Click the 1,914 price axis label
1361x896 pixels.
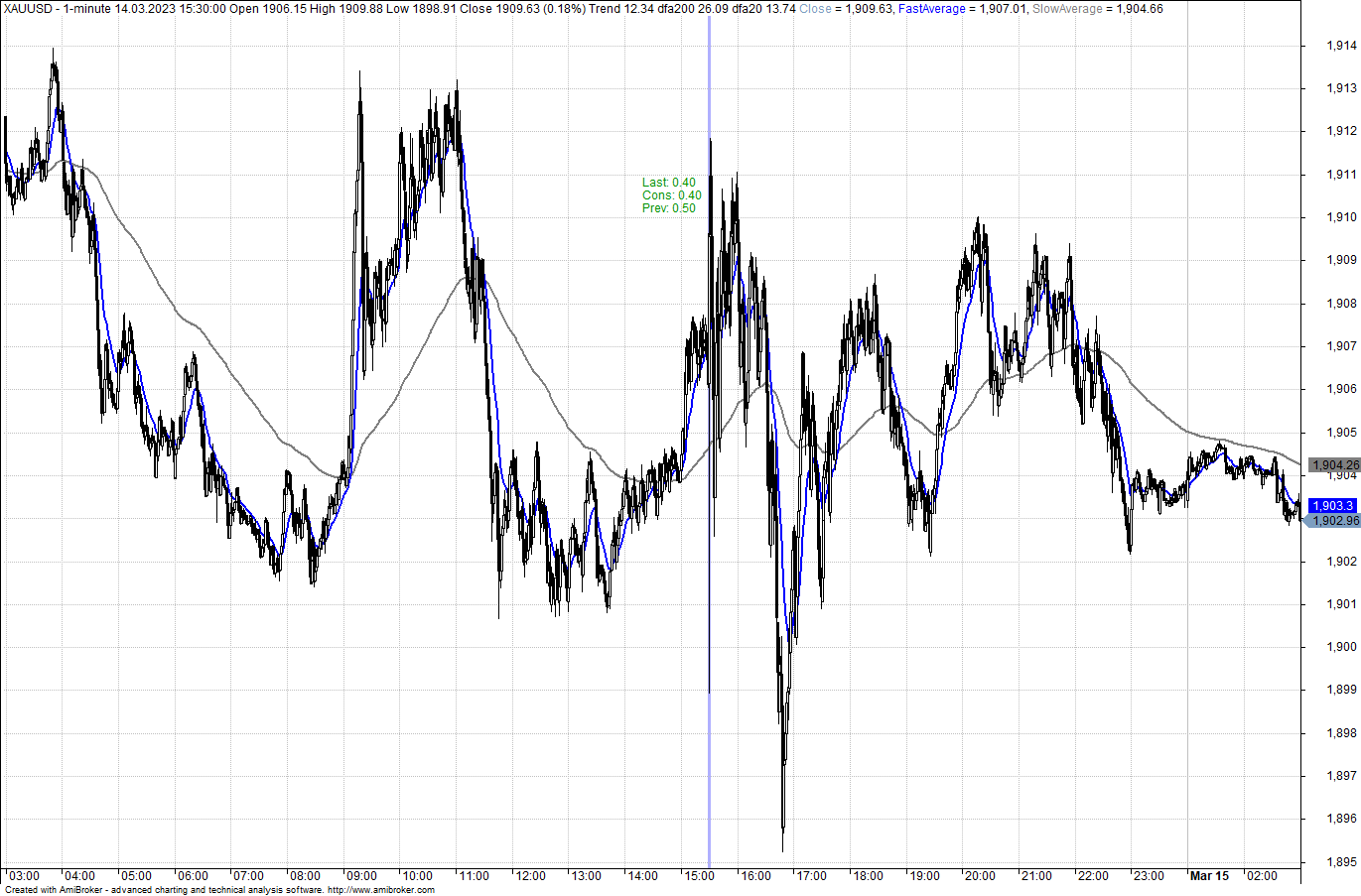[x=1342, y=46]
